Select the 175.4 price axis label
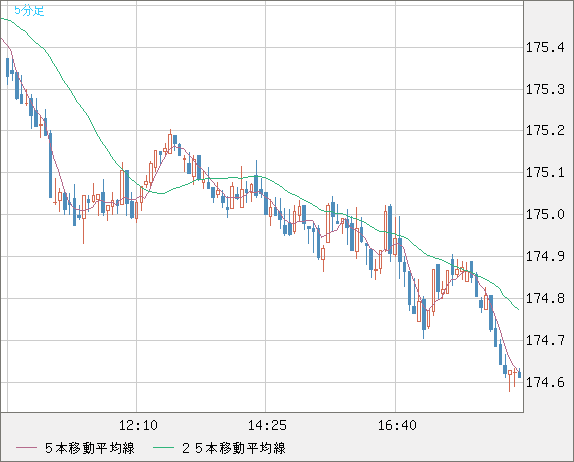 pyautogui.click(x=545, y=48)
